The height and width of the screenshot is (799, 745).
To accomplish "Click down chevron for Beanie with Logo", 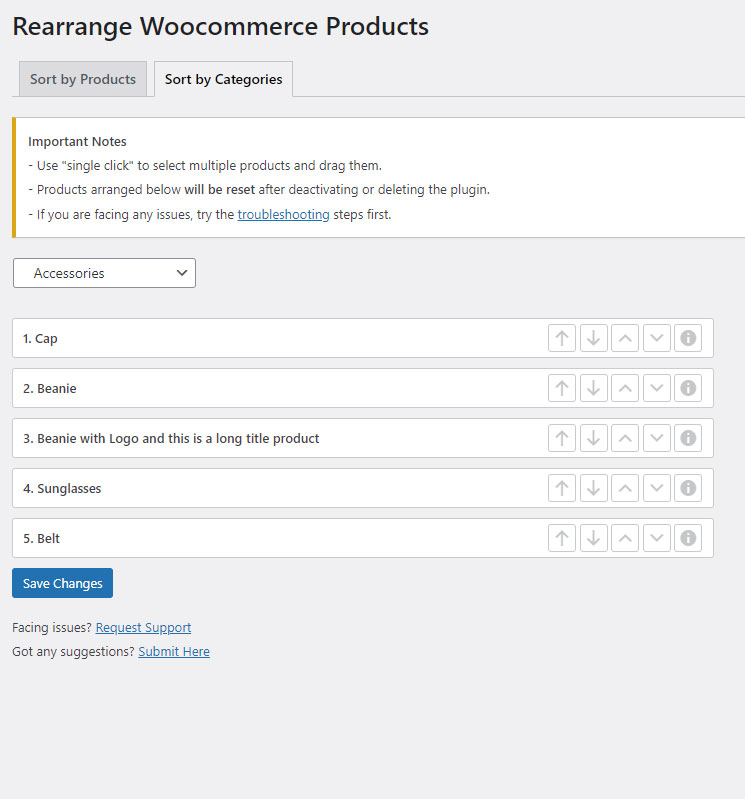I will pyautogui.click(x=656, y=438).
